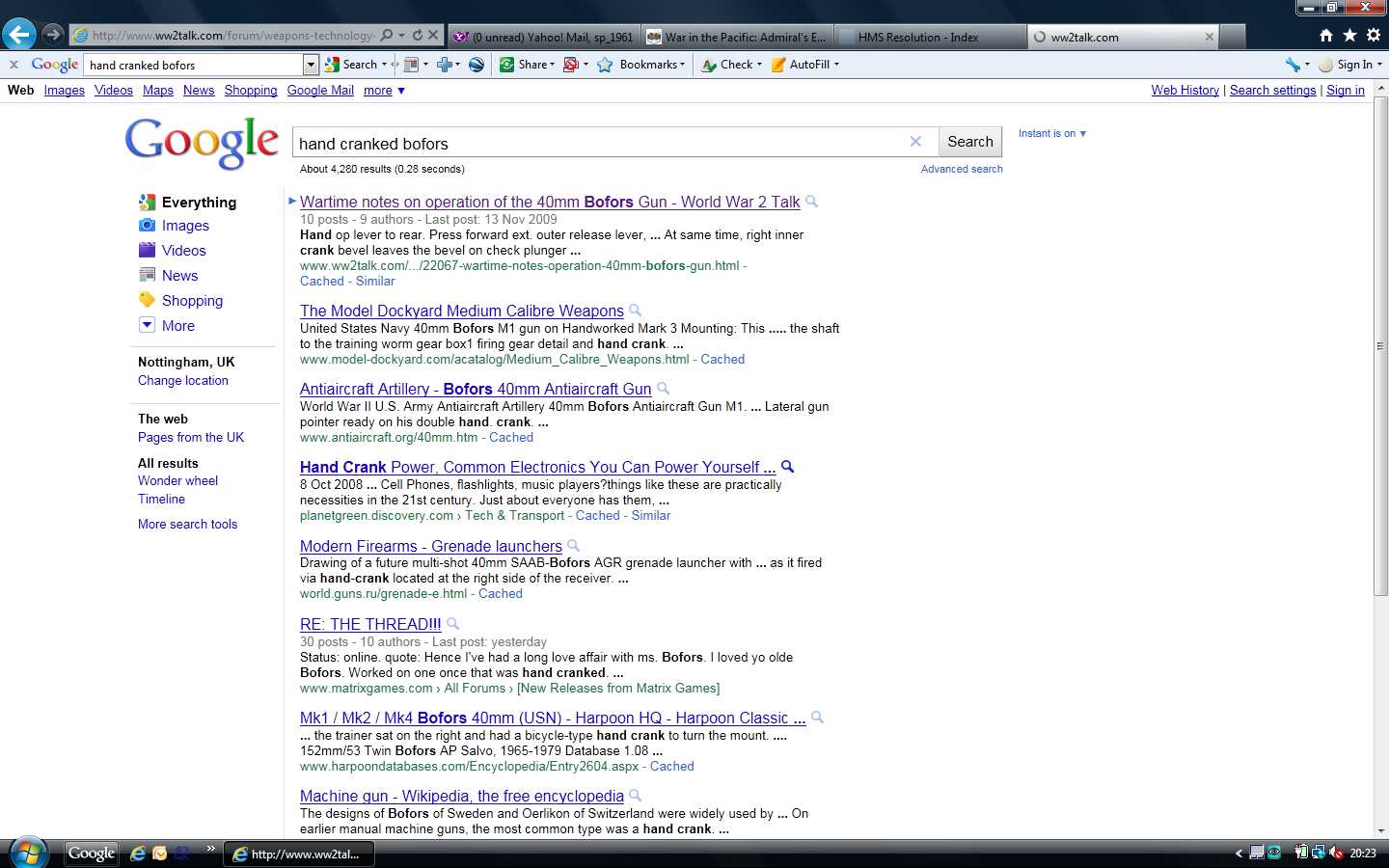Click Change location link

(183, 381)
